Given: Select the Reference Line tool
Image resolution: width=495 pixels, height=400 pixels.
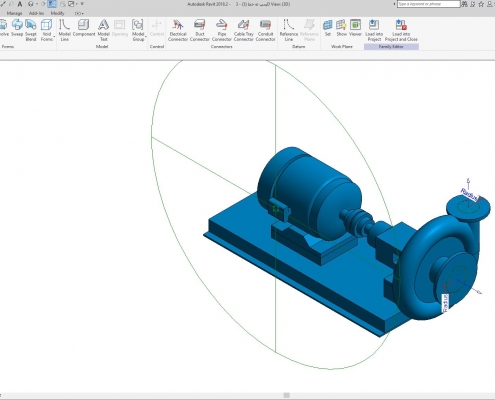Looking at the screenshot, I should [x=289, y=30].
